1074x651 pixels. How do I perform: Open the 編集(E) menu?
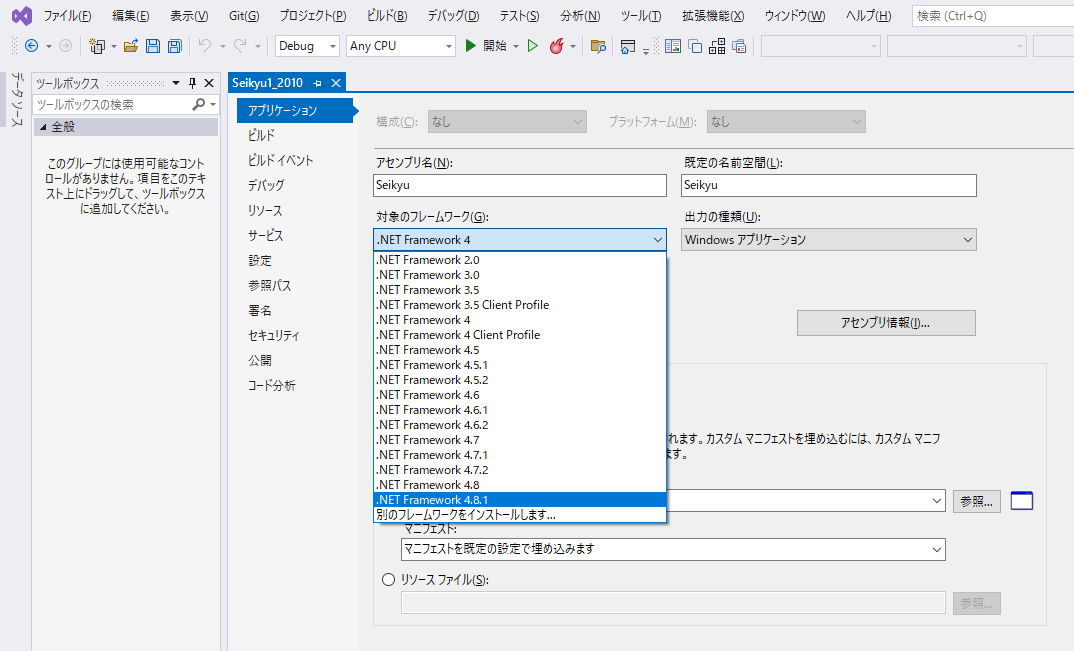click(x=130, y=16)
